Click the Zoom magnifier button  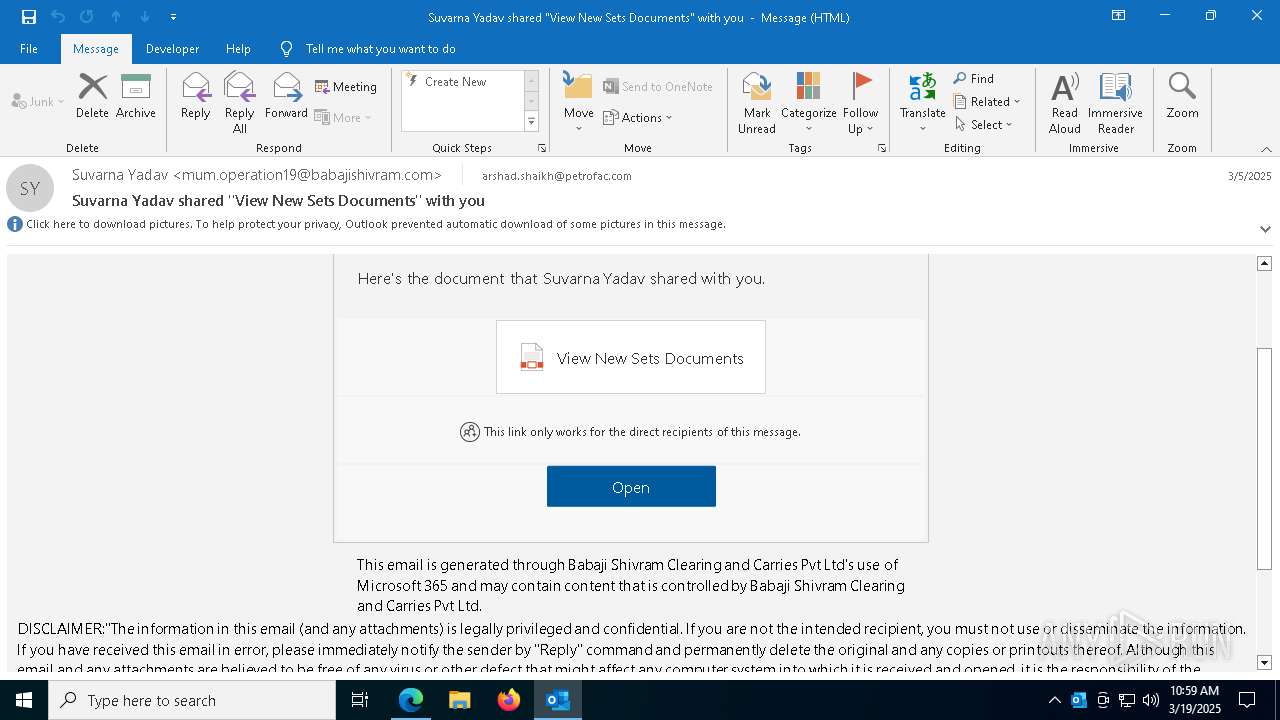(1182, 96)
